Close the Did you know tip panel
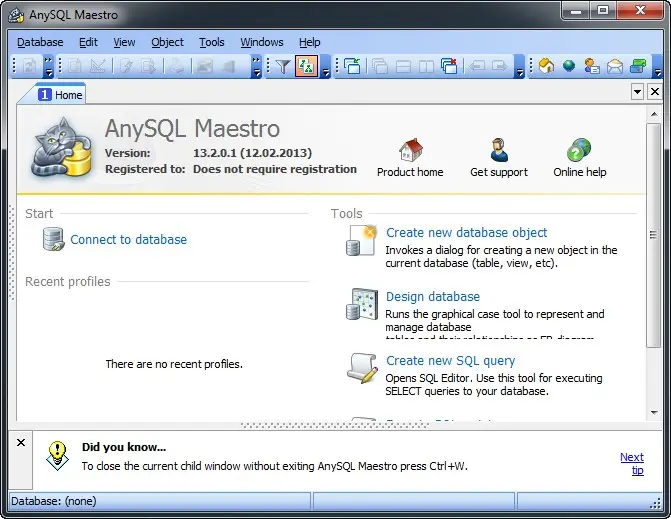The width and height of the screenshot is (671, 519). click(x=21, y=442)
